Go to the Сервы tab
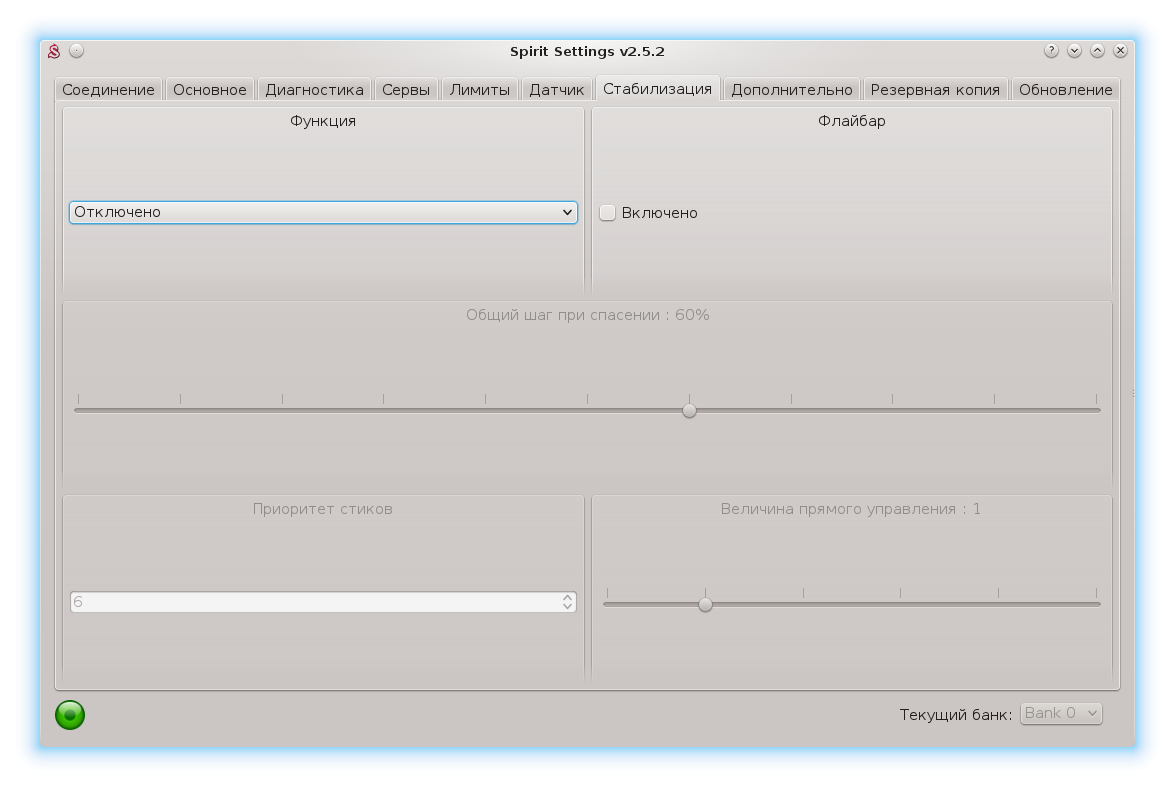 point(406,90)
